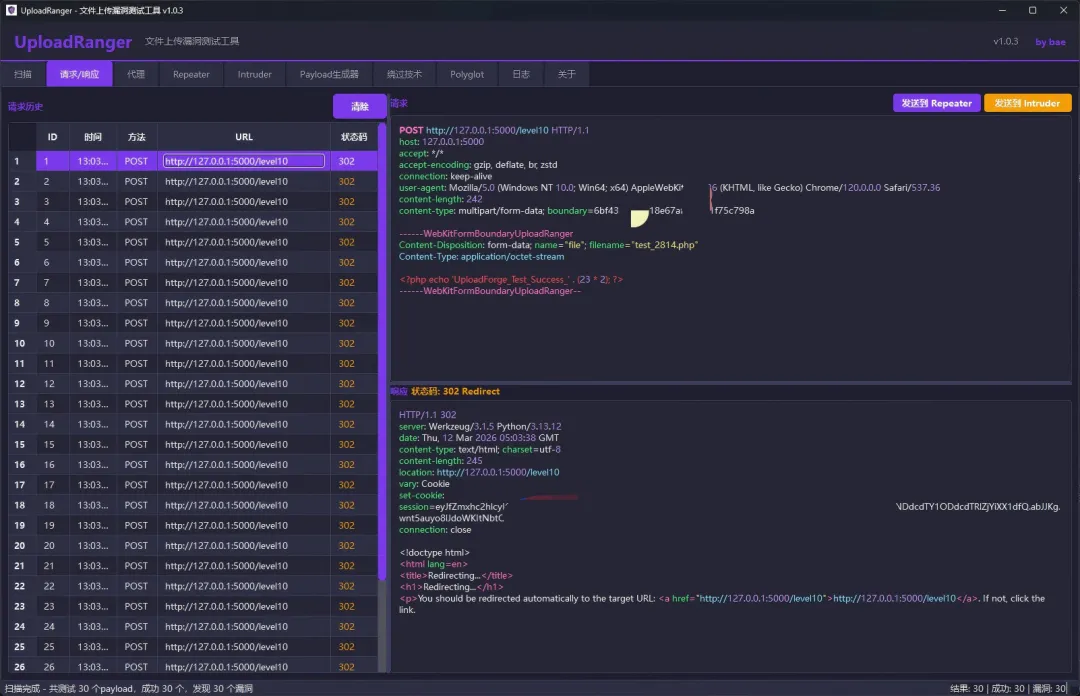Screen dimensions: 1080x696
Task: Select request history row with ID 24
Action: click(193, 626)
